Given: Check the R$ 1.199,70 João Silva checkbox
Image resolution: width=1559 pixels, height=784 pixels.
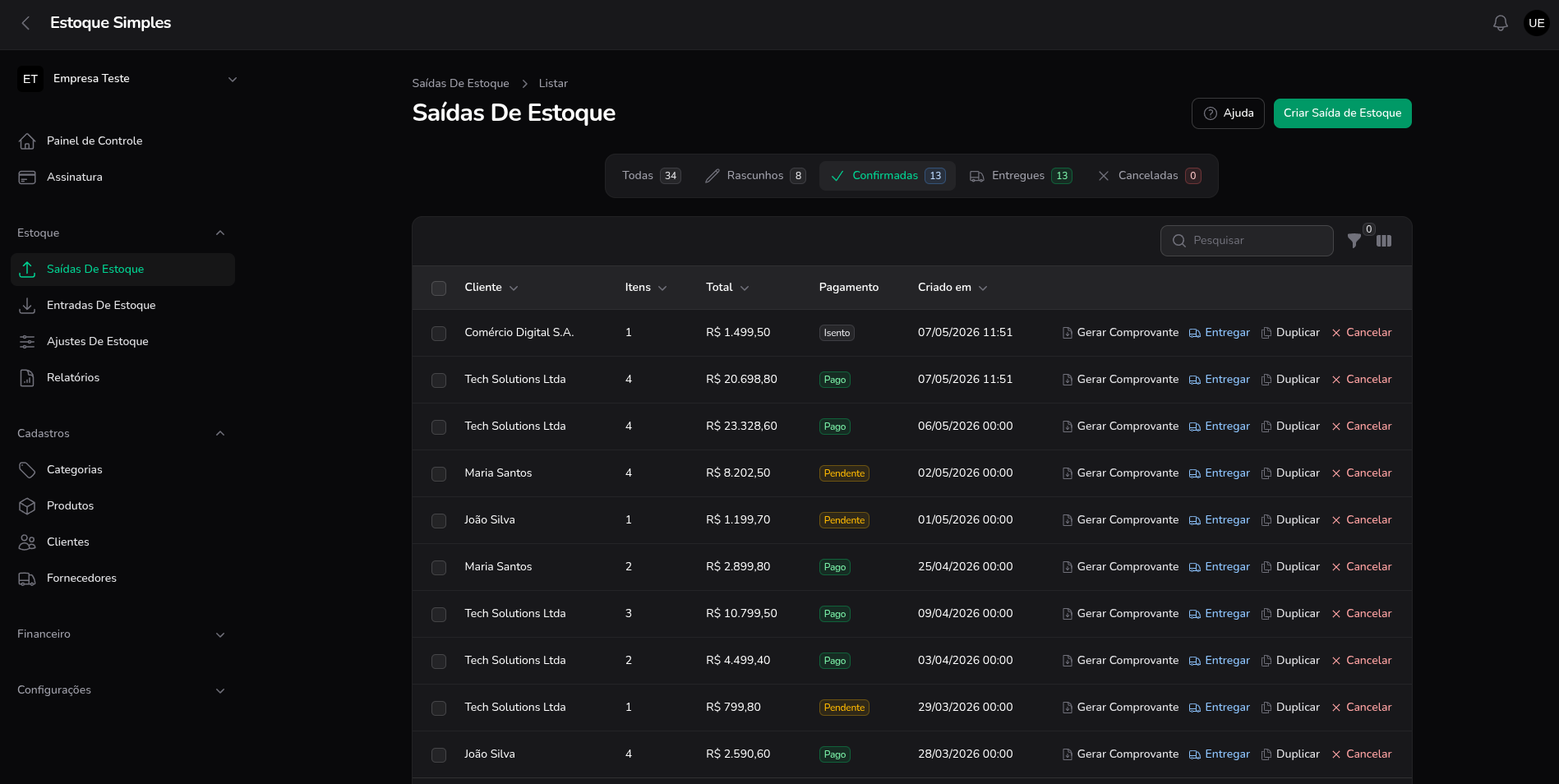Looking at the screenshot, I should tap(439, 521).
